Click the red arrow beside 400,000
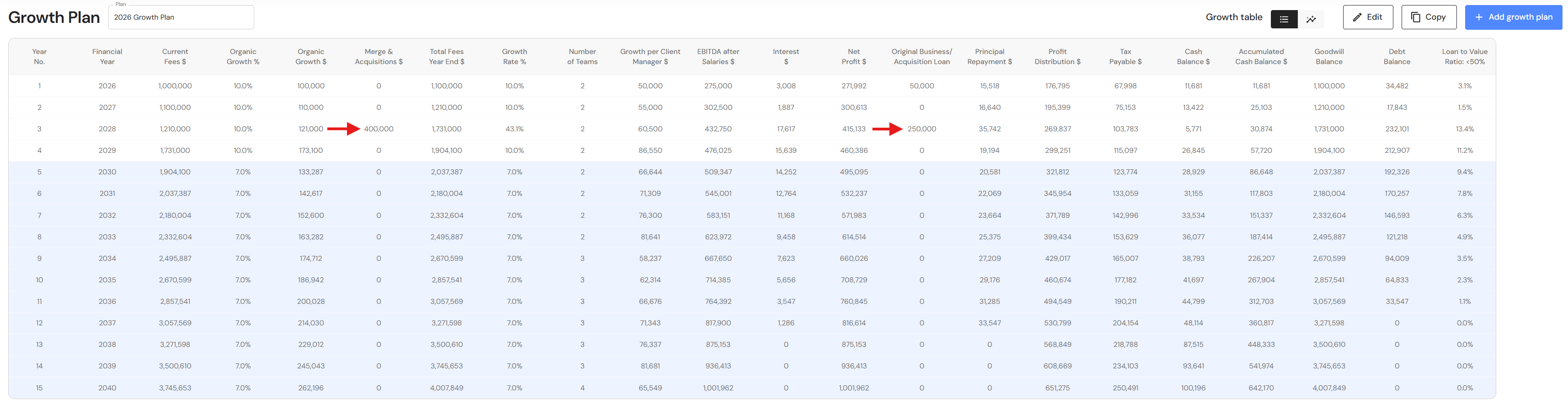Viewport: 1568px width, 416px height. (x=343, y=129)
